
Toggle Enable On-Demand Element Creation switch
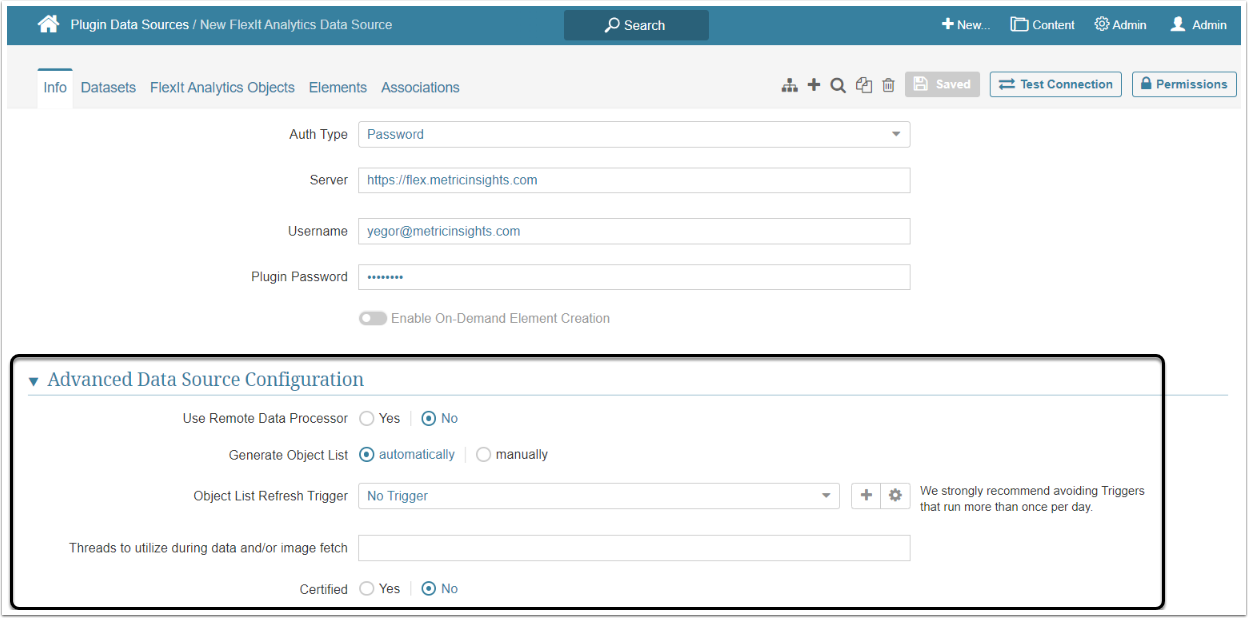[373, 318]
